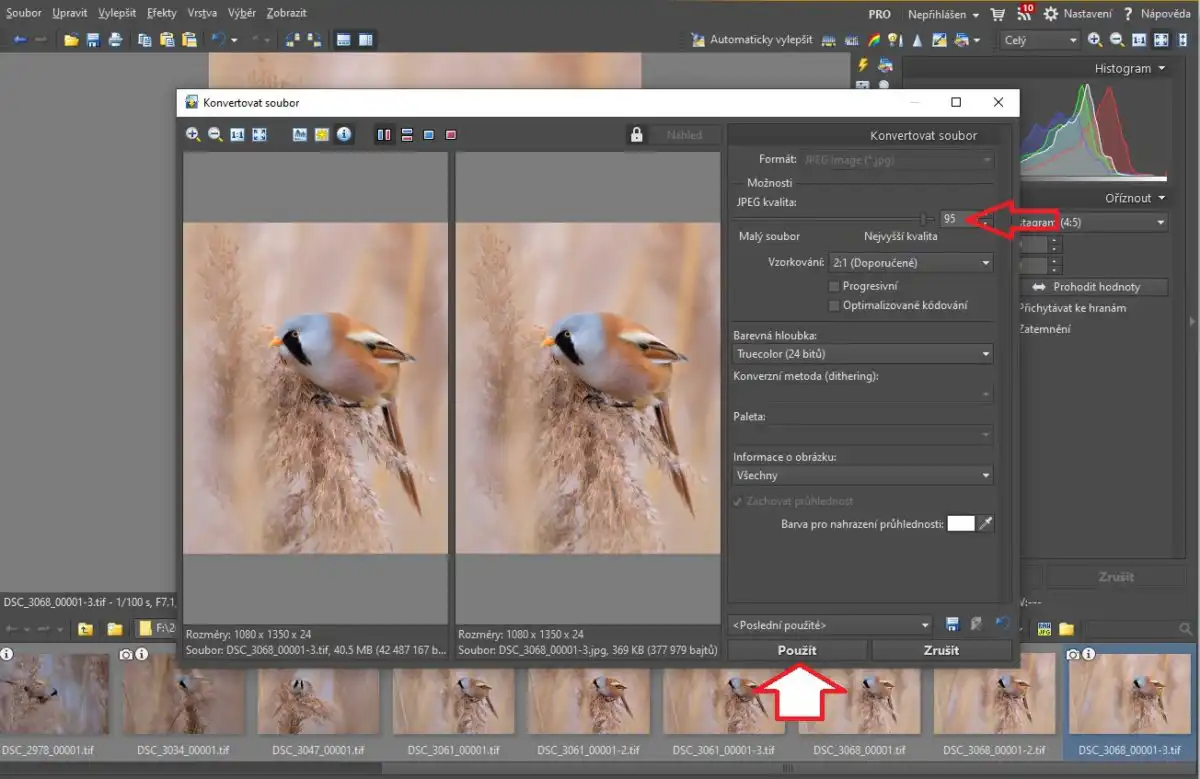Viewport: 1200px width, 779px height.
Task: Click the RSS news feed icon with badge
Action: (x=1024, y=14)
